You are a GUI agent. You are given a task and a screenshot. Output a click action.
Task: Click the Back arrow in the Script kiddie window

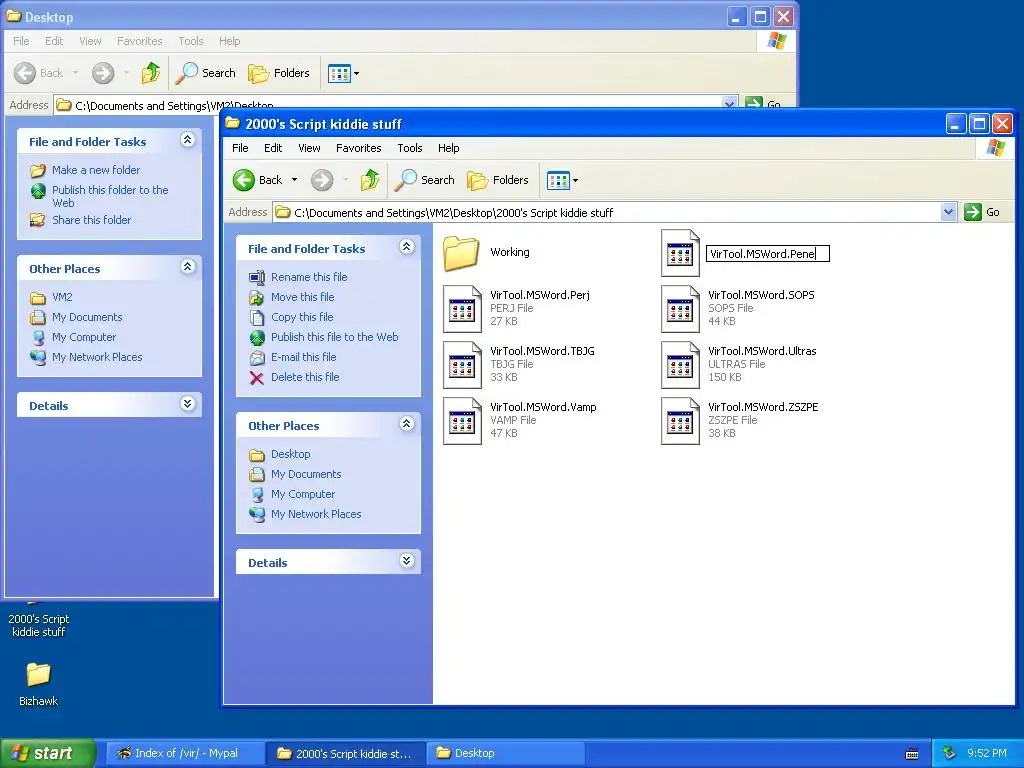(x=244, y=180)
